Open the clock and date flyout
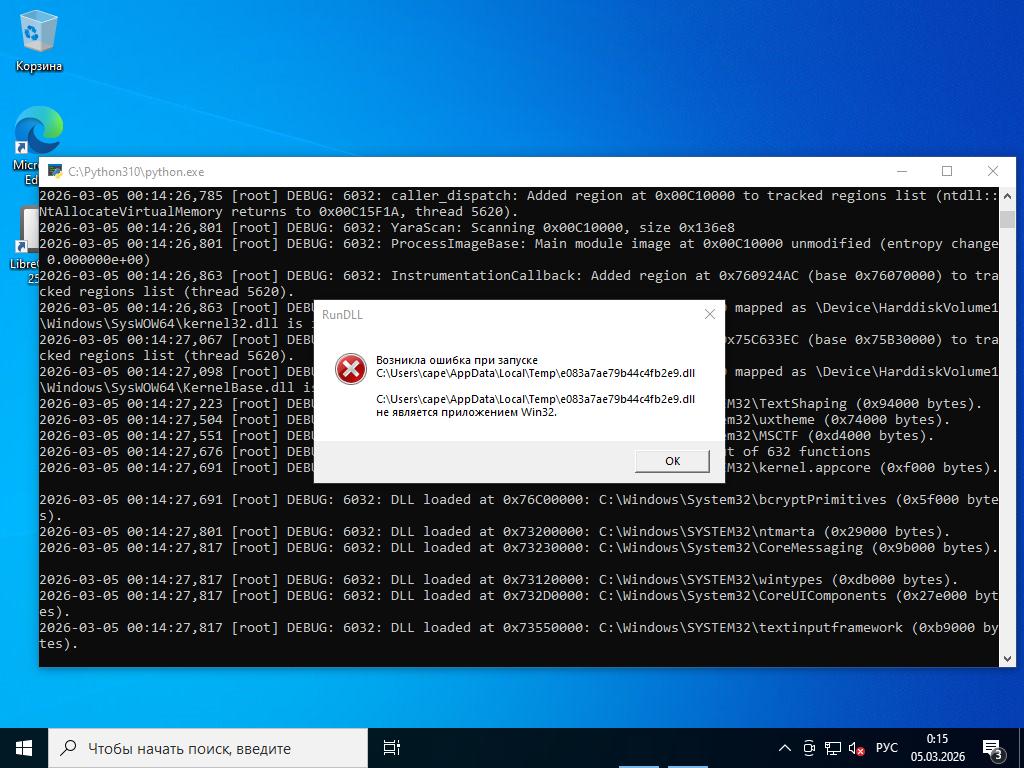 point(937,748)
